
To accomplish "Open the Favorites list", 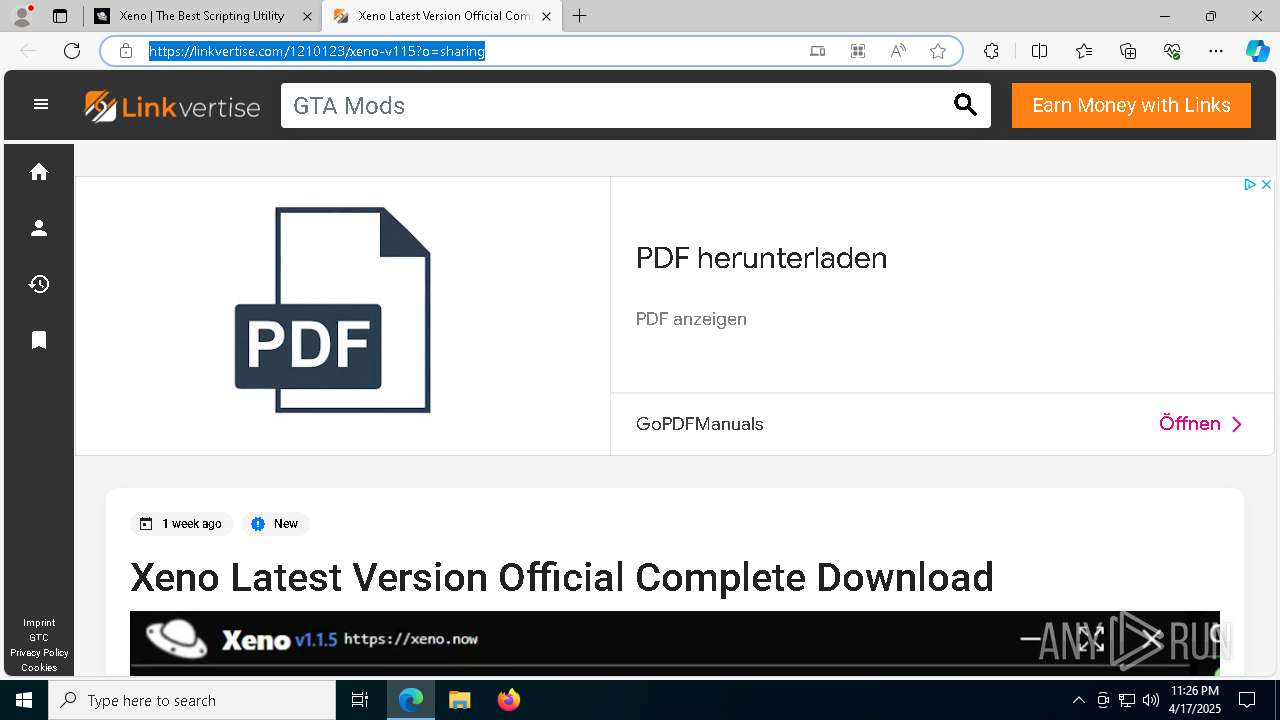I will point(1084,51).
